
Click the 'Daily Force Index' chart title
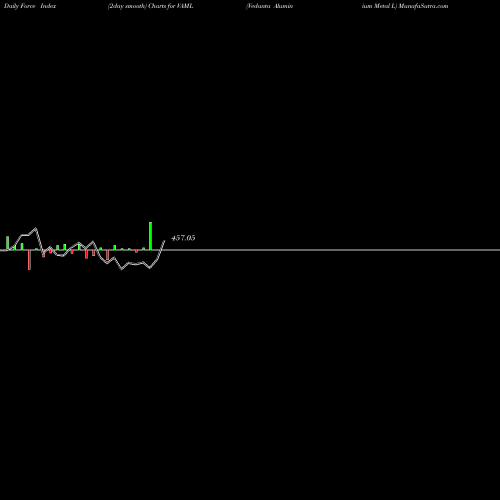pyautogui.click(x=30, y=6)
